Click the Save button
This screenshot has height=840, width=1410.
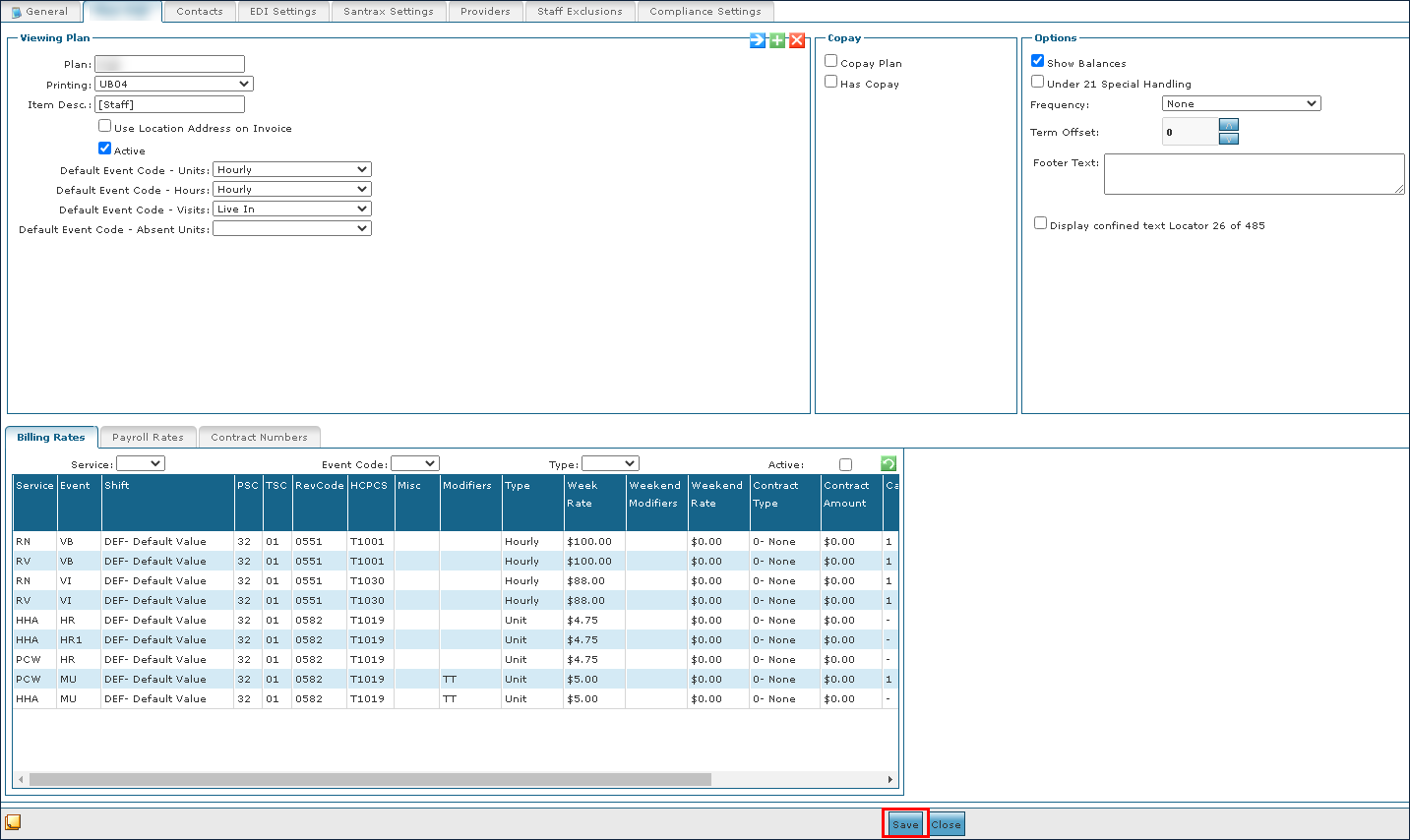click(905, 824)
